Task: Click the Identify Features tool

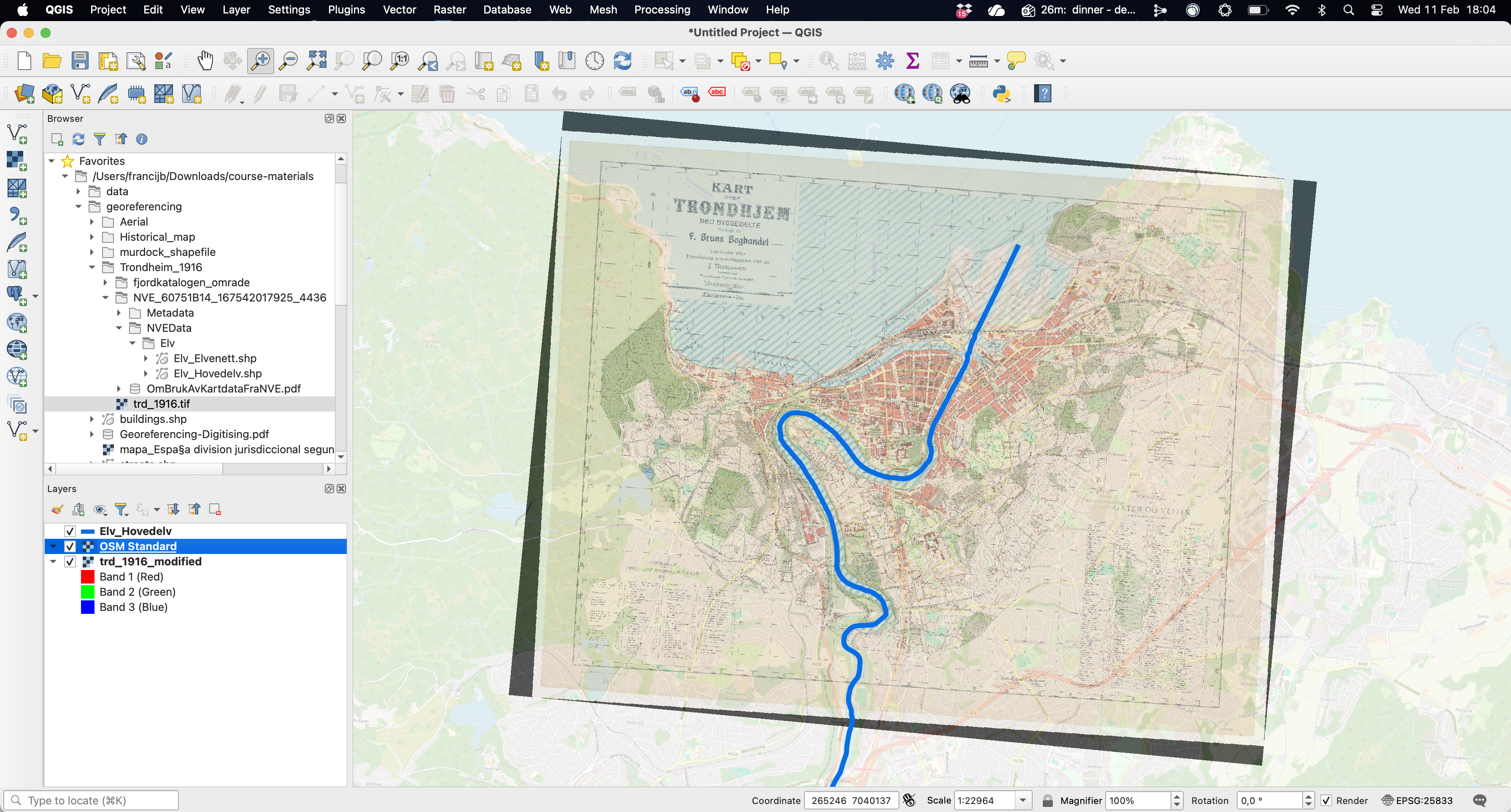Action: coord(829,61)
